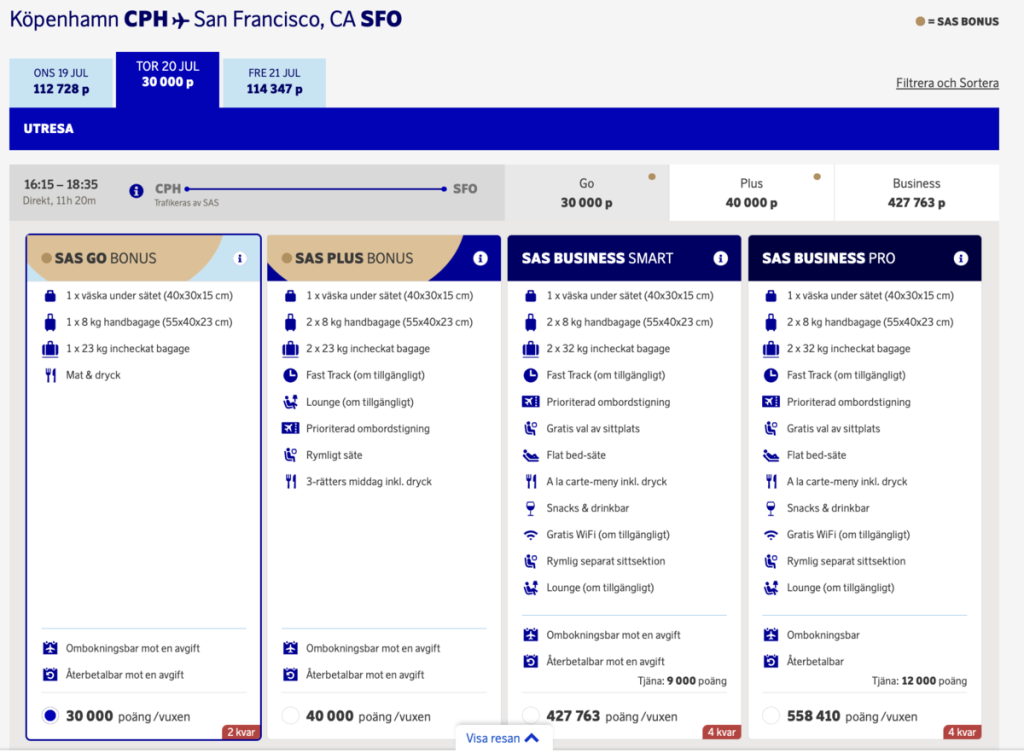The width and height of the screenshot is (1024, 753).
Task: Select 427 763 poäng Business Smart radio
Action: click(x=531, y=716)
